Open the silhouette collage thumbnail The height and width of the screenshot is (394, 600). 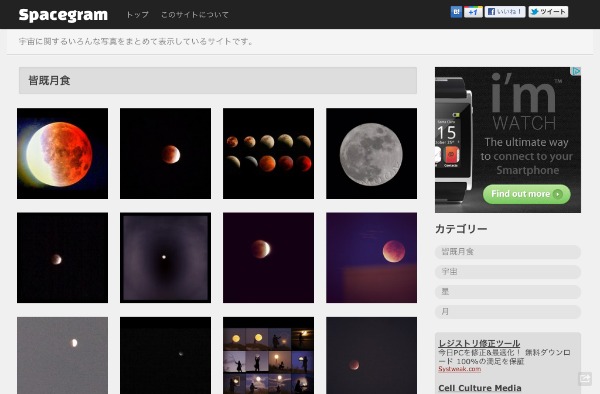click(x=268, y=355)
